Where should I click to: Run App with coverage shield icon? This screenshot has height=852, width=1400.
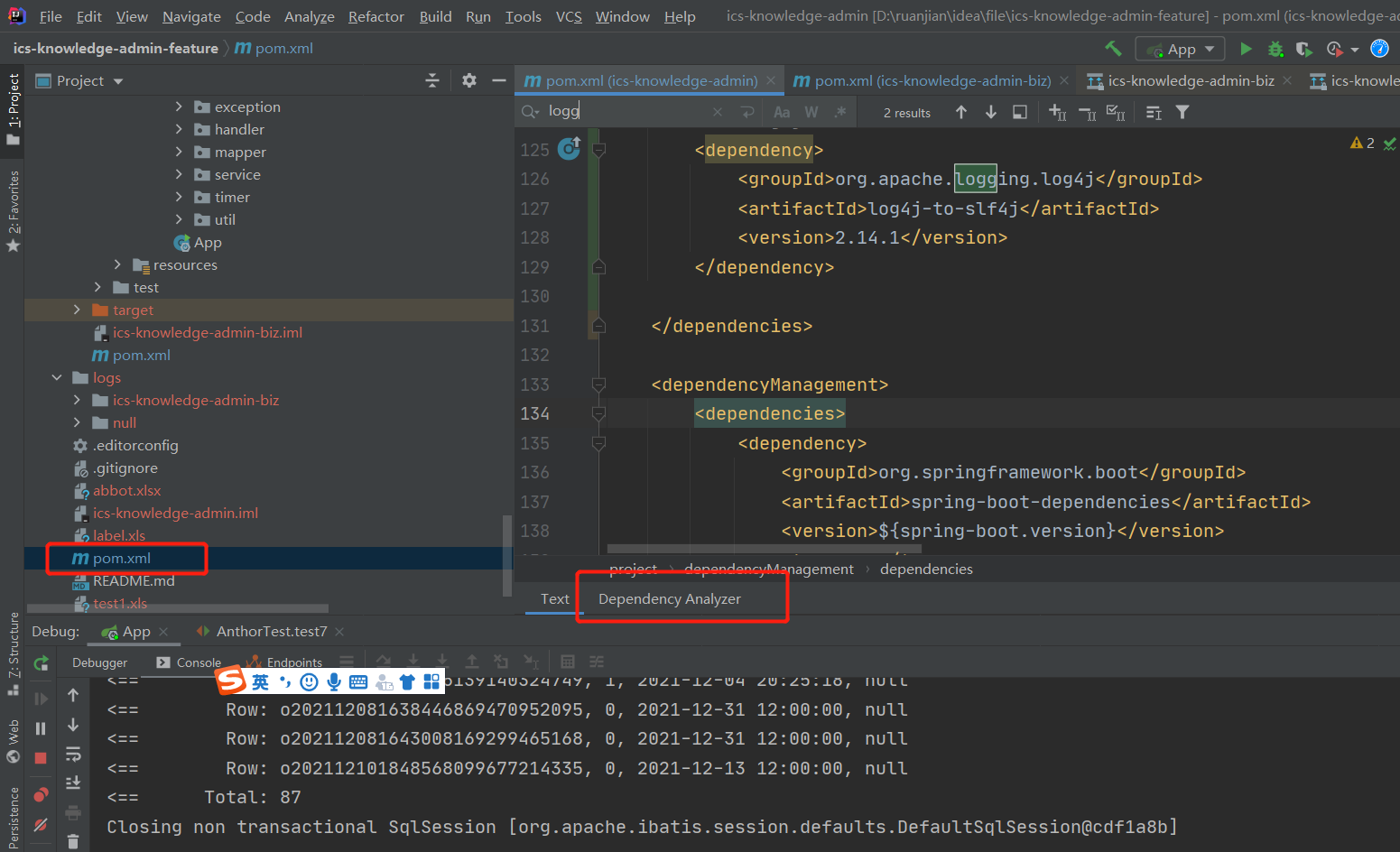pyautogui.click(x=1303, y=49)
